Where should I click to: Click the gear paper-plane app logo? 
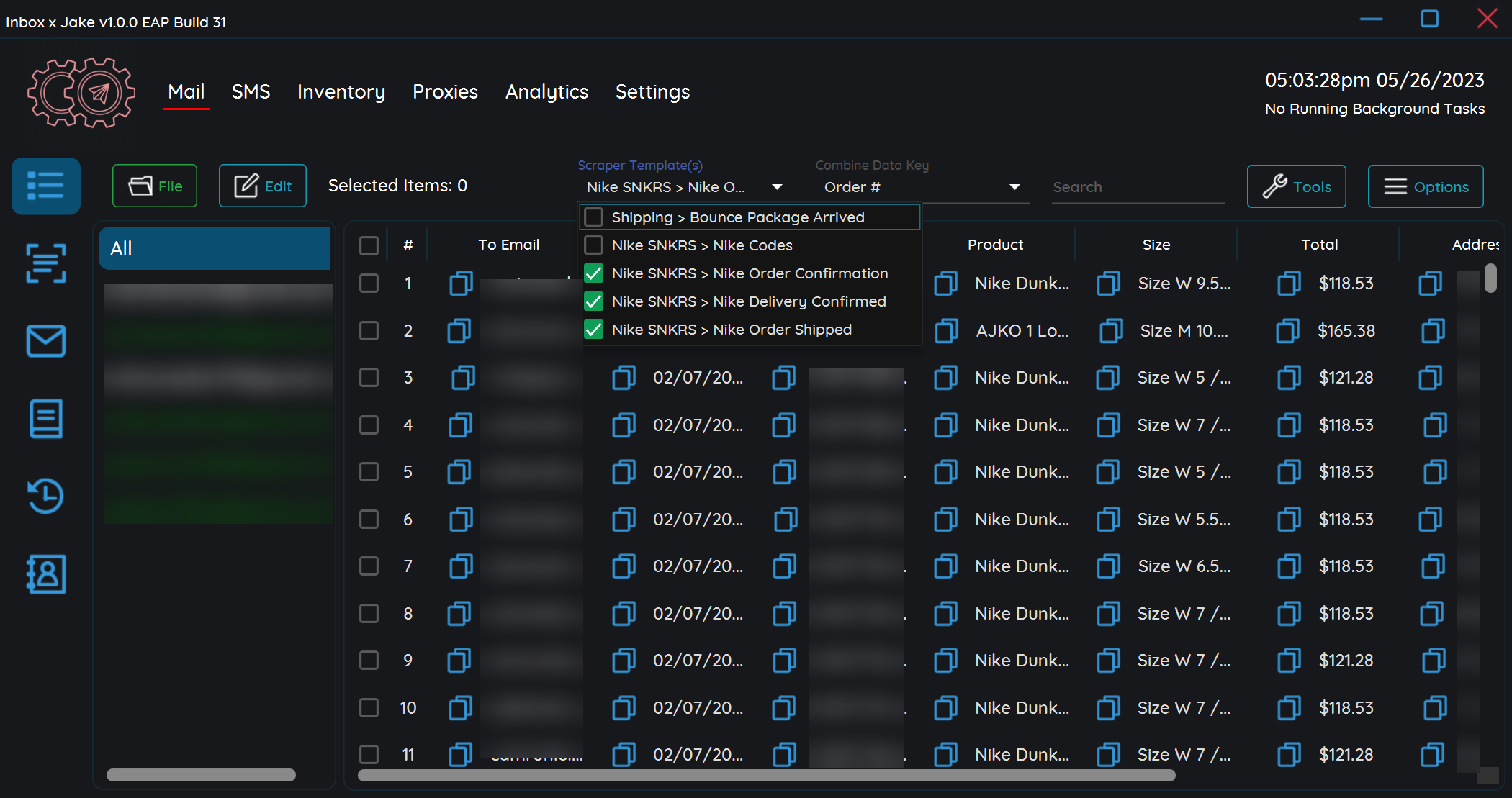(x=81, y=93)
